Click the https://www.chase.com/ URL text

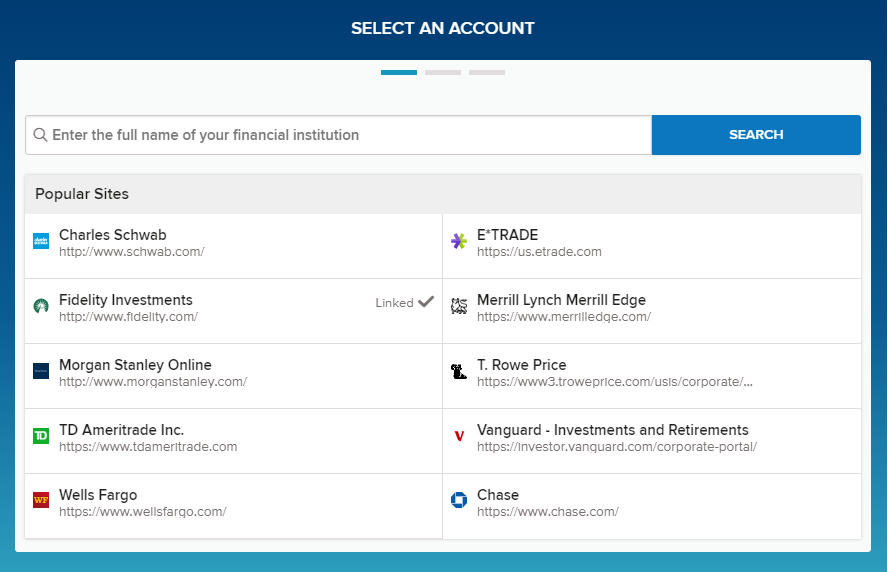click(x=548, y=512)
